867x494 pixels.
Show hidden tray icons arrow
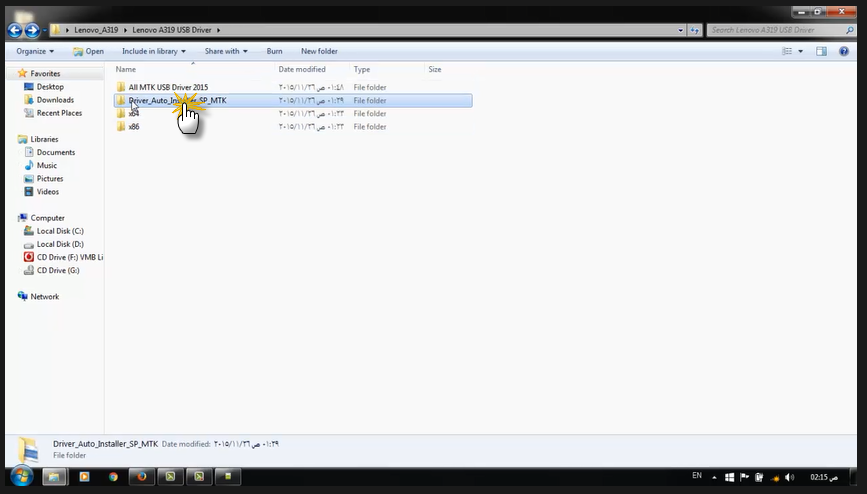tap(714, 477)
